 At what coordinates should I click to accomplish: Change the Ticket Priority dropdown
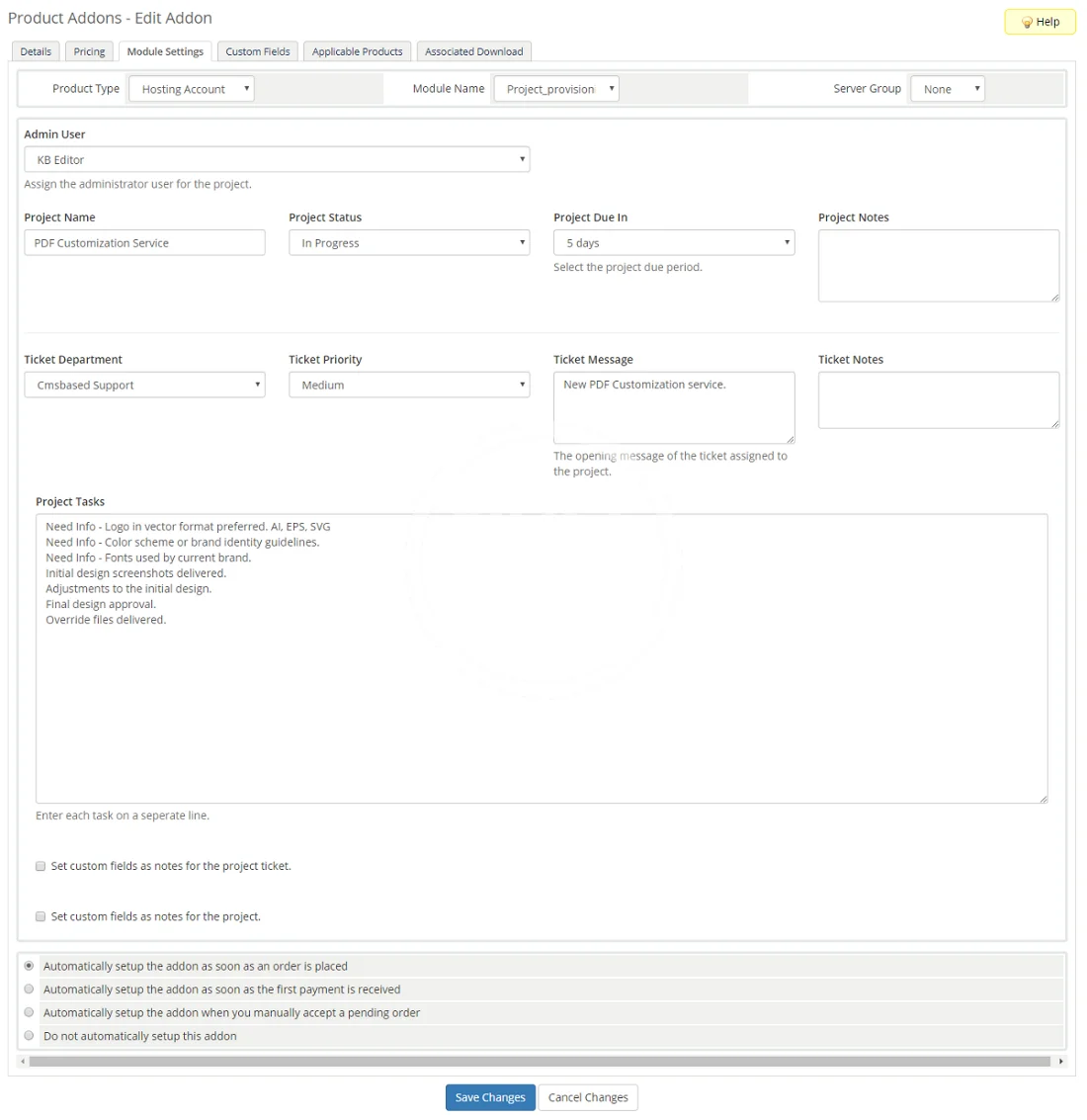tap(409, 386)
